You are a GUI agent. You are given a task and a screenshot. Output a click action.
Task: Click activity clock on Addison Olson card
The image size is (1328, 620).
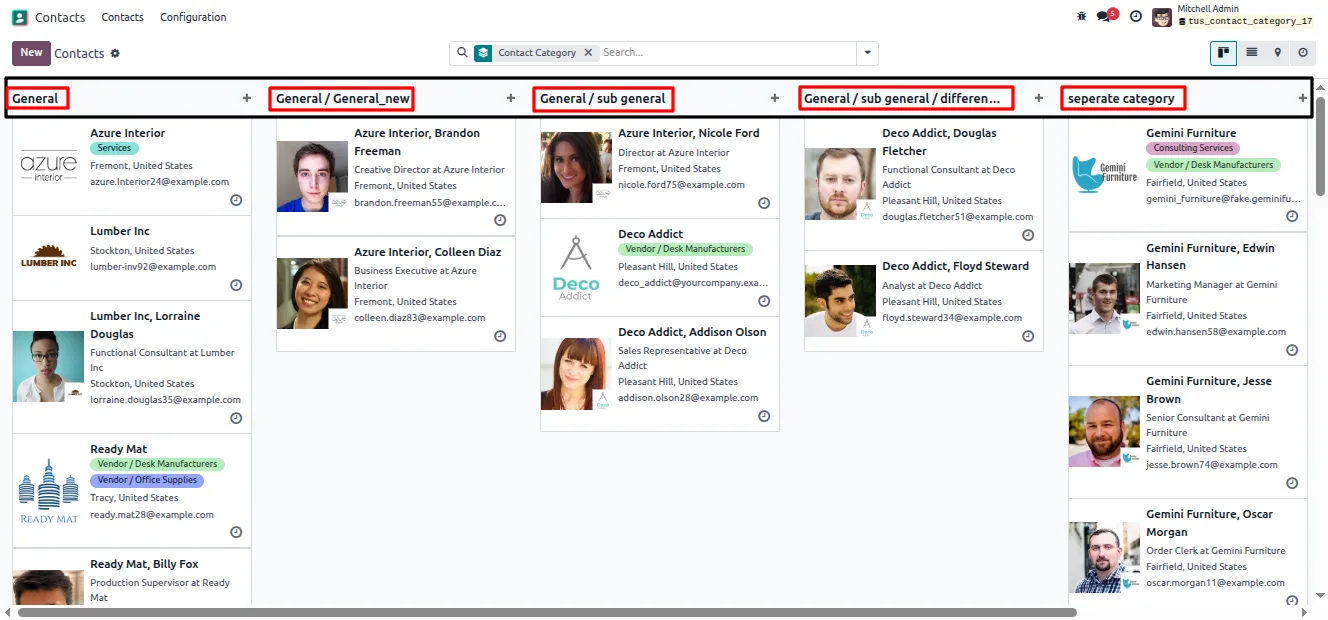pyautogui.click(x=764, y=416)
